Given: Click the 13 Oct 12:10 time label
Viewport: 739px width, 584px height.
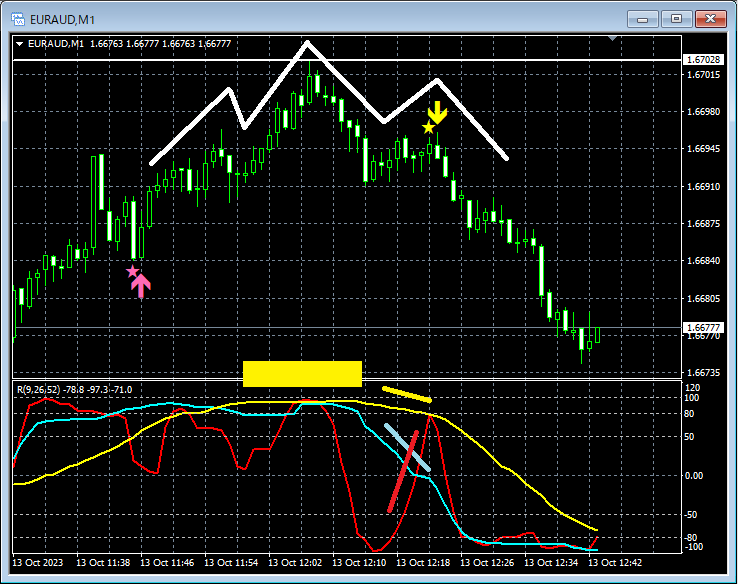Looking at the screenshot, I should pyautogui.click(x=359, y=562).
